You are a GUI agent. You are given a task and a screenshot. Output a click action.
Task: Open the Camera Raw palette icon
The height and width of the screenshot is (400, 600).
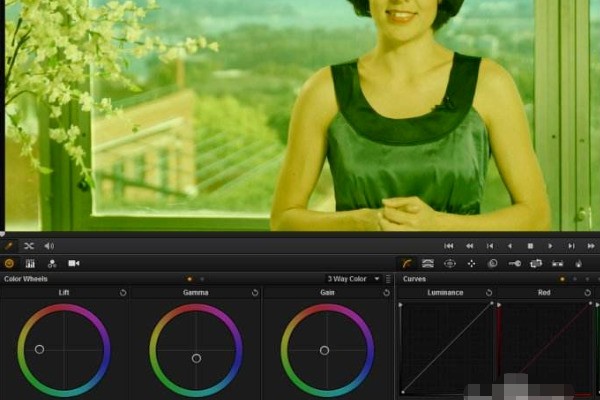click(x=73, y=263)
